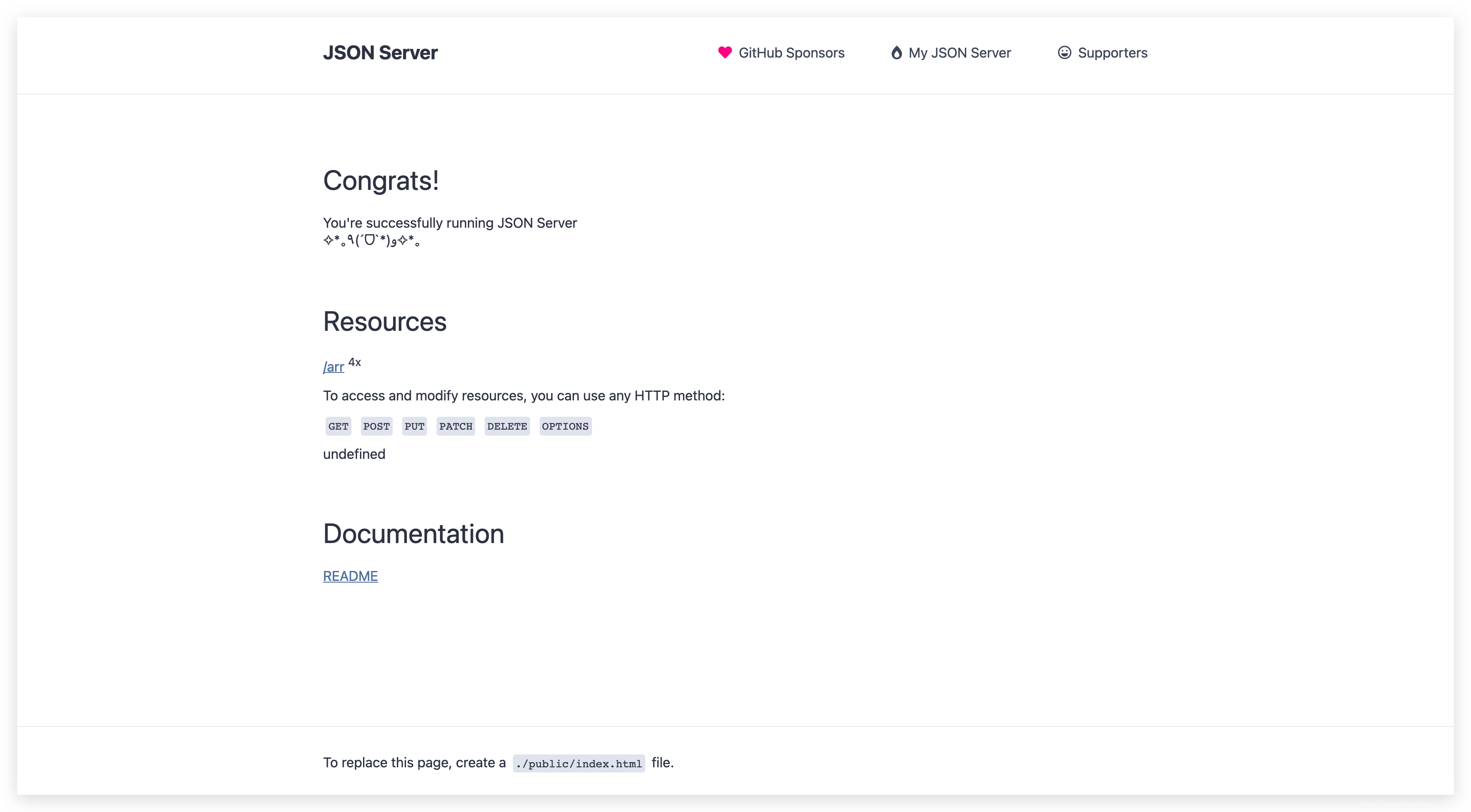Click the DELETE method badge

tap(507, 426)
